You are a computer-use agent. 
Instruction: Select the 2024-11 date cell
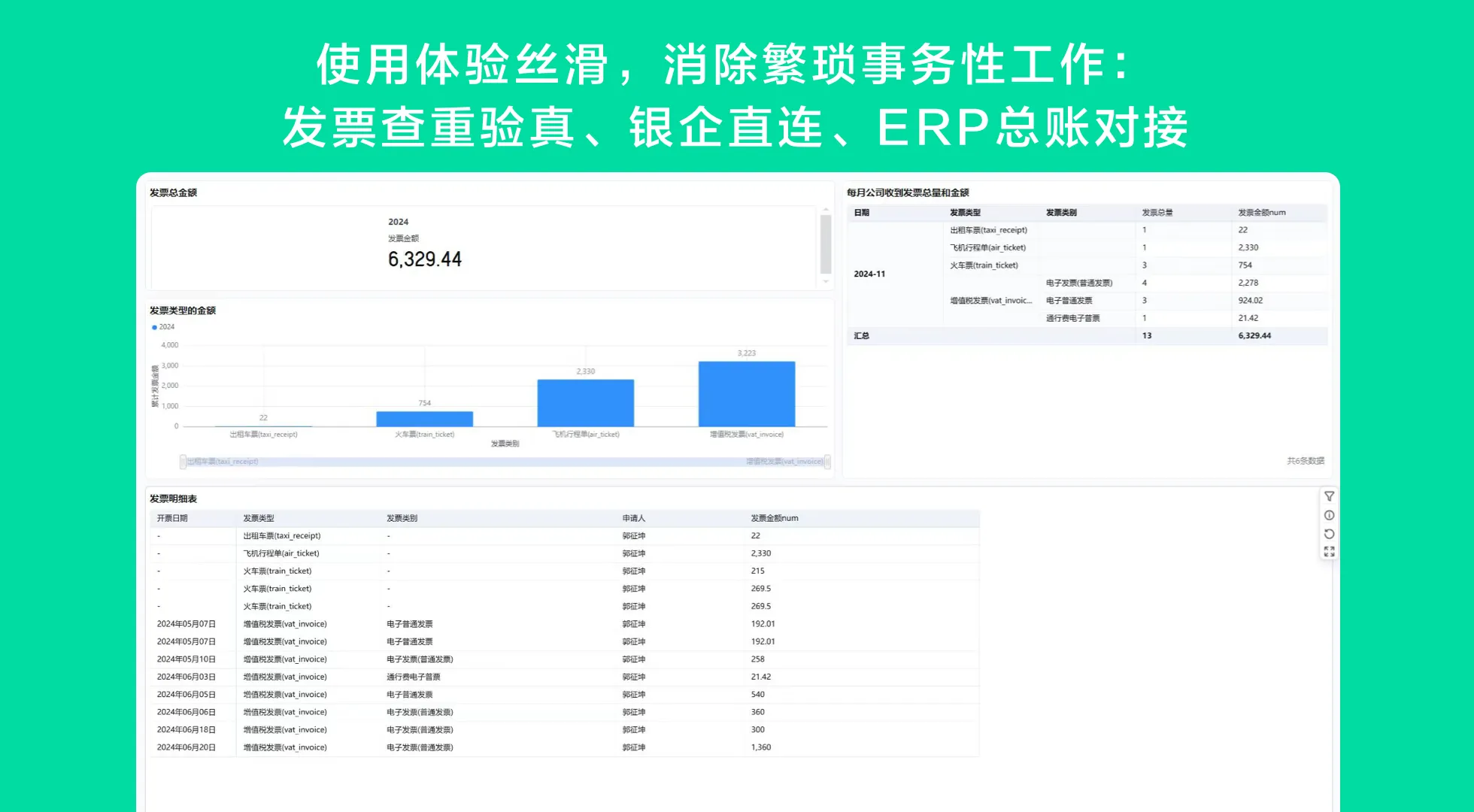coord(869,274)
